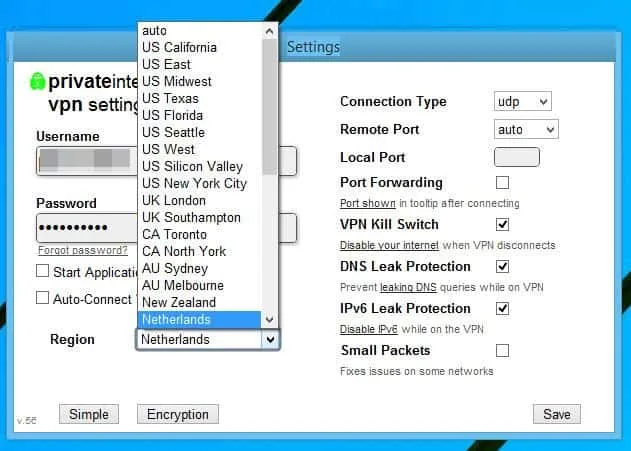Check the Start Application checkbox

(x=42, y=271)
